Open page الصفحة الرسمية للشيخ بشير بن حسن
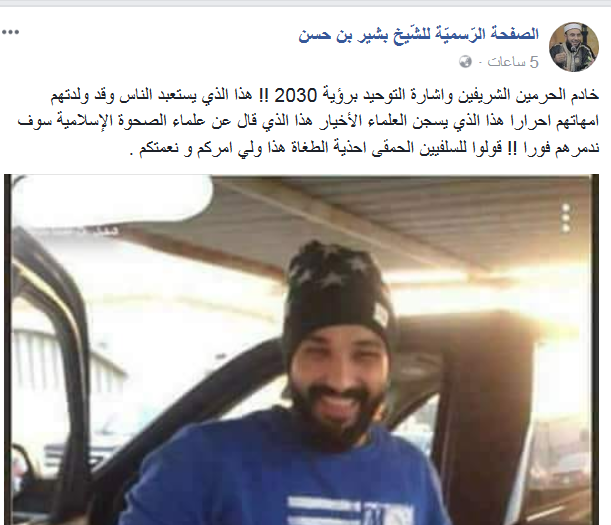The width and height of the screenshot is (611, 525). point(419,35)
